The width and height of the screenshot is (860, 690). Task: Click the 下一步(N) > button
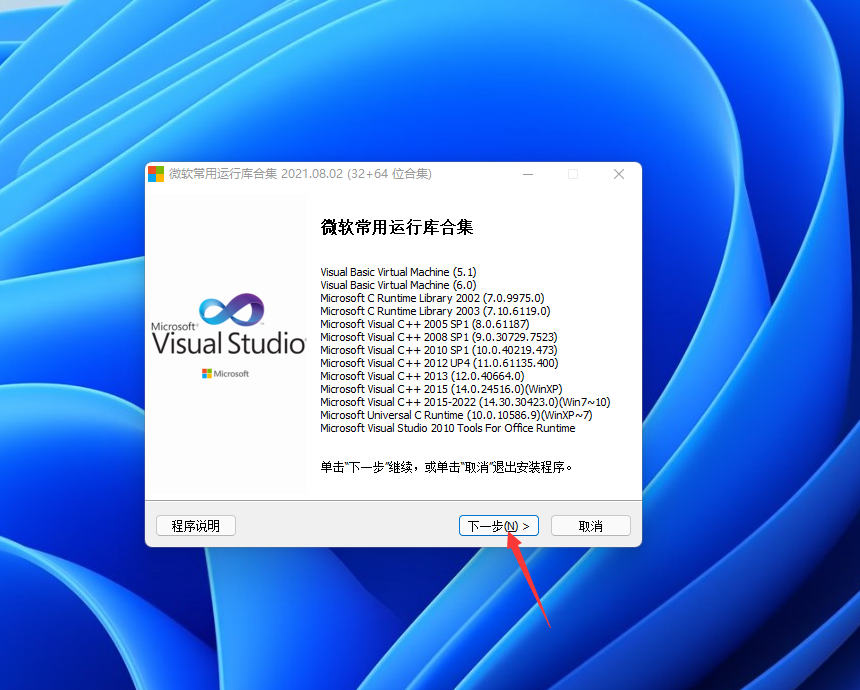499,525
